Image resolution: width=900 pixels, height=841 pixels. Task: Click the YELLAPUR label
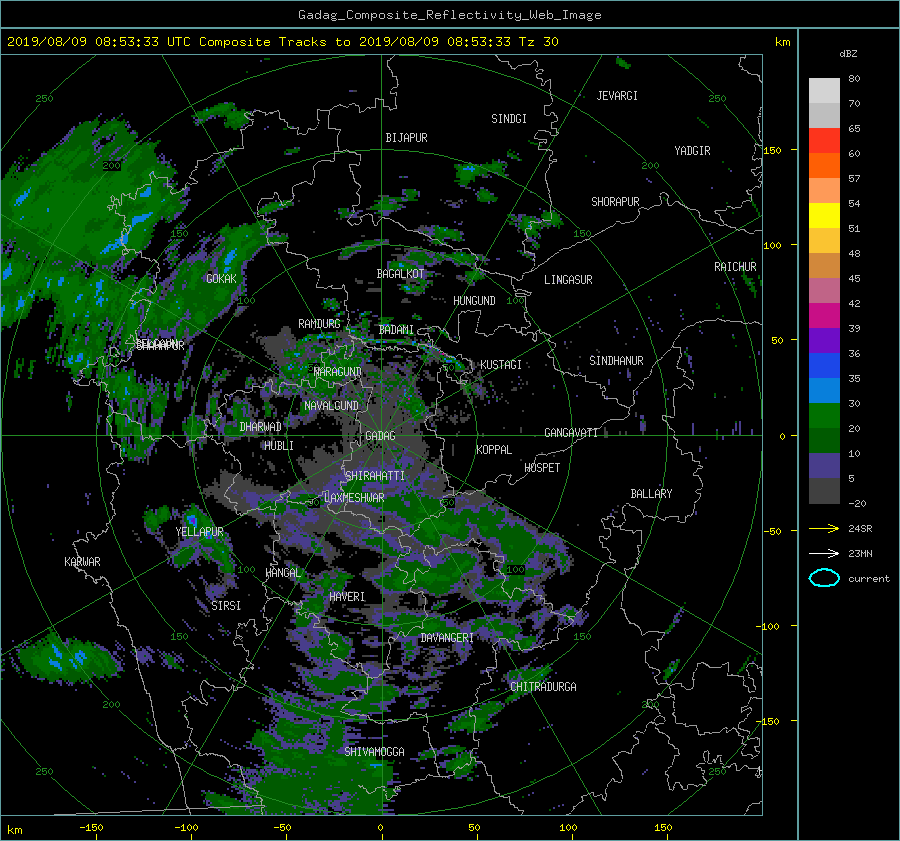199,532
